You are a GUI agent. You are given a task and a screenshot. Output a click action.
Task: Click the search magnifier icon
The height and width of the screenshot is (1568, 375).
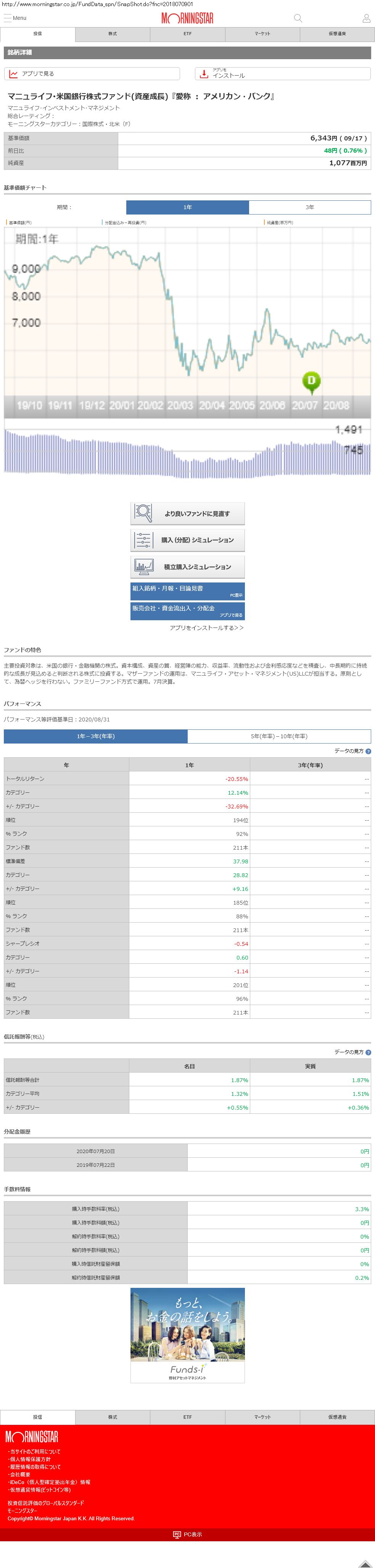[x=298, y=18]
